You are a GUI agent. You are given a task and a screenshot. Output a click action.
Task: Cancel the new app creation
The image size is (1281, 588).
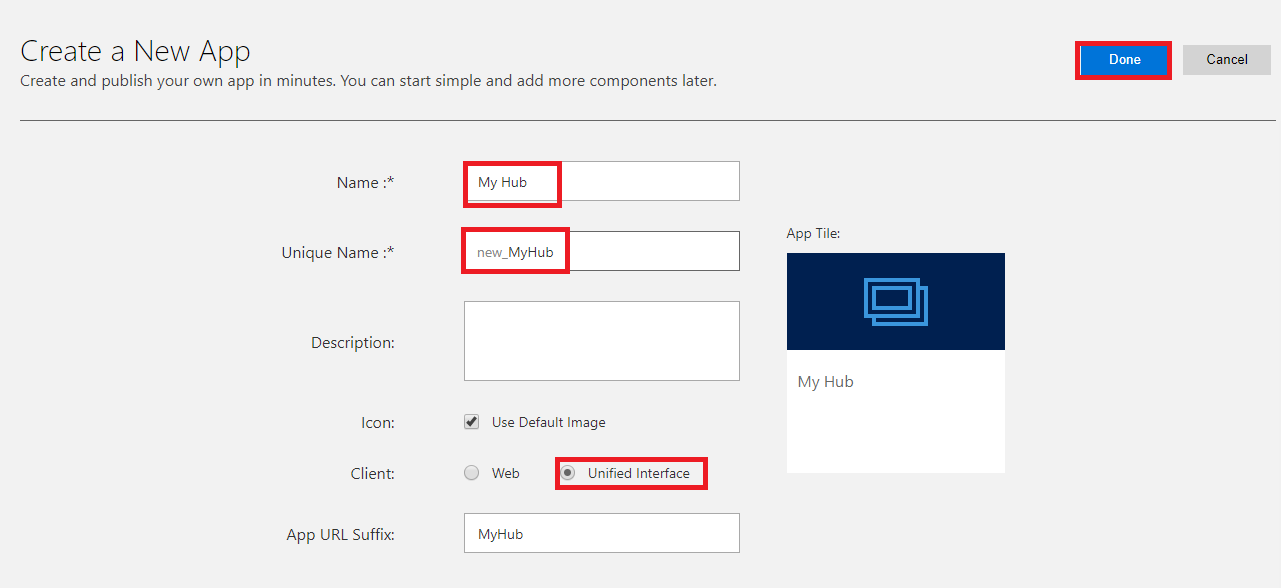(1226, 60)
